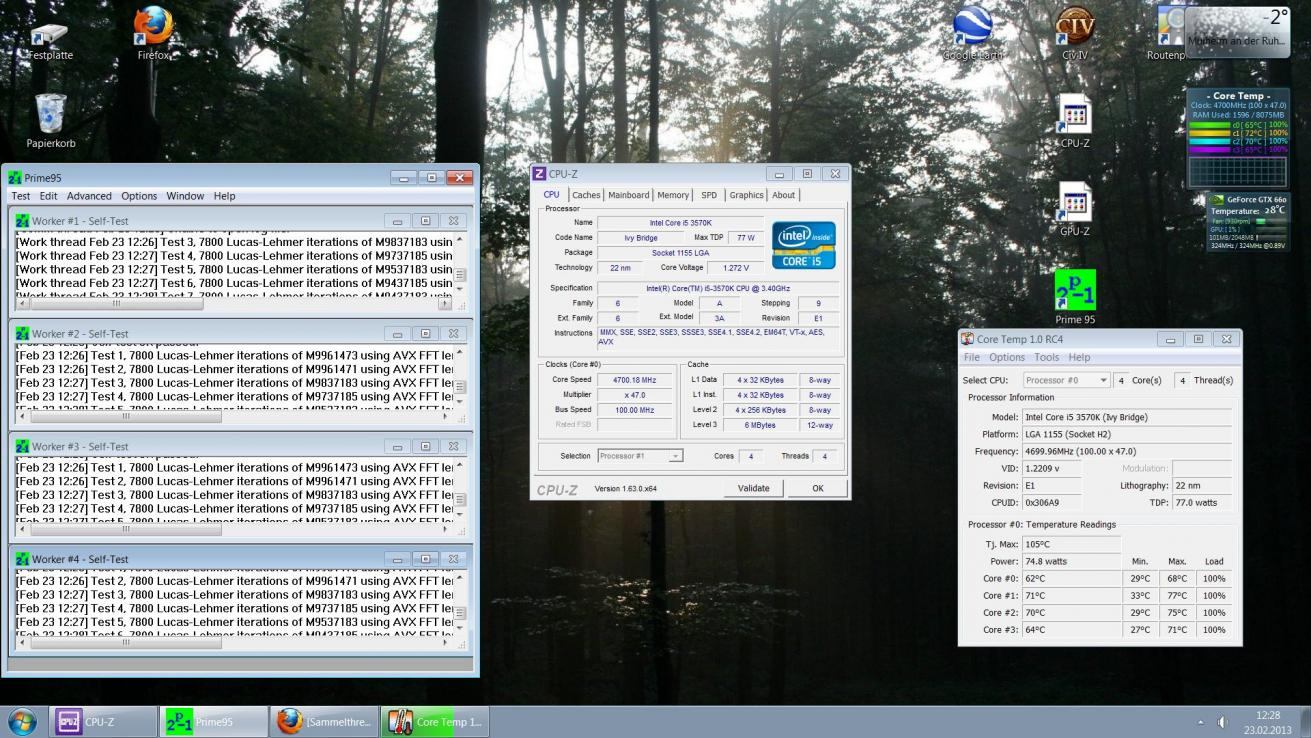Click the Worker #4 window icon
The height and width of the screenshot is (738, 1311).
click(x=22, y=559)
